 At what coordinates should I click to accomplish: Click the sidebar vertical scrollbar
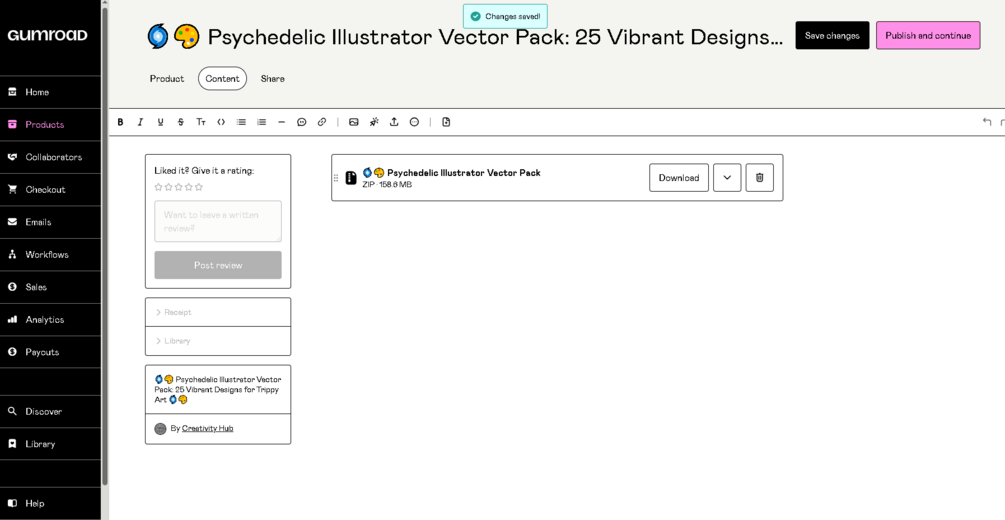[105, 244]
